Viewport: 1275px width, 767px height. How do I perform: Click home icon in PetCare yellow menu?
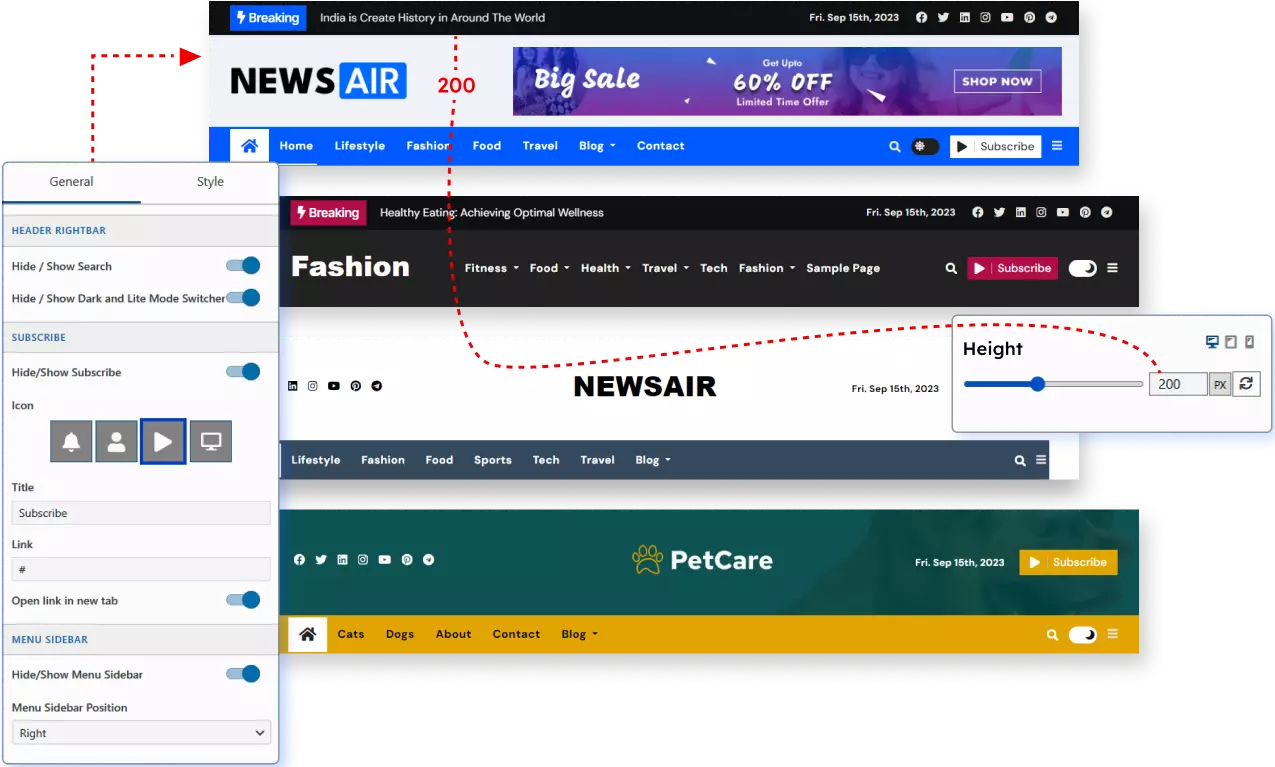(x=308, y=634)
